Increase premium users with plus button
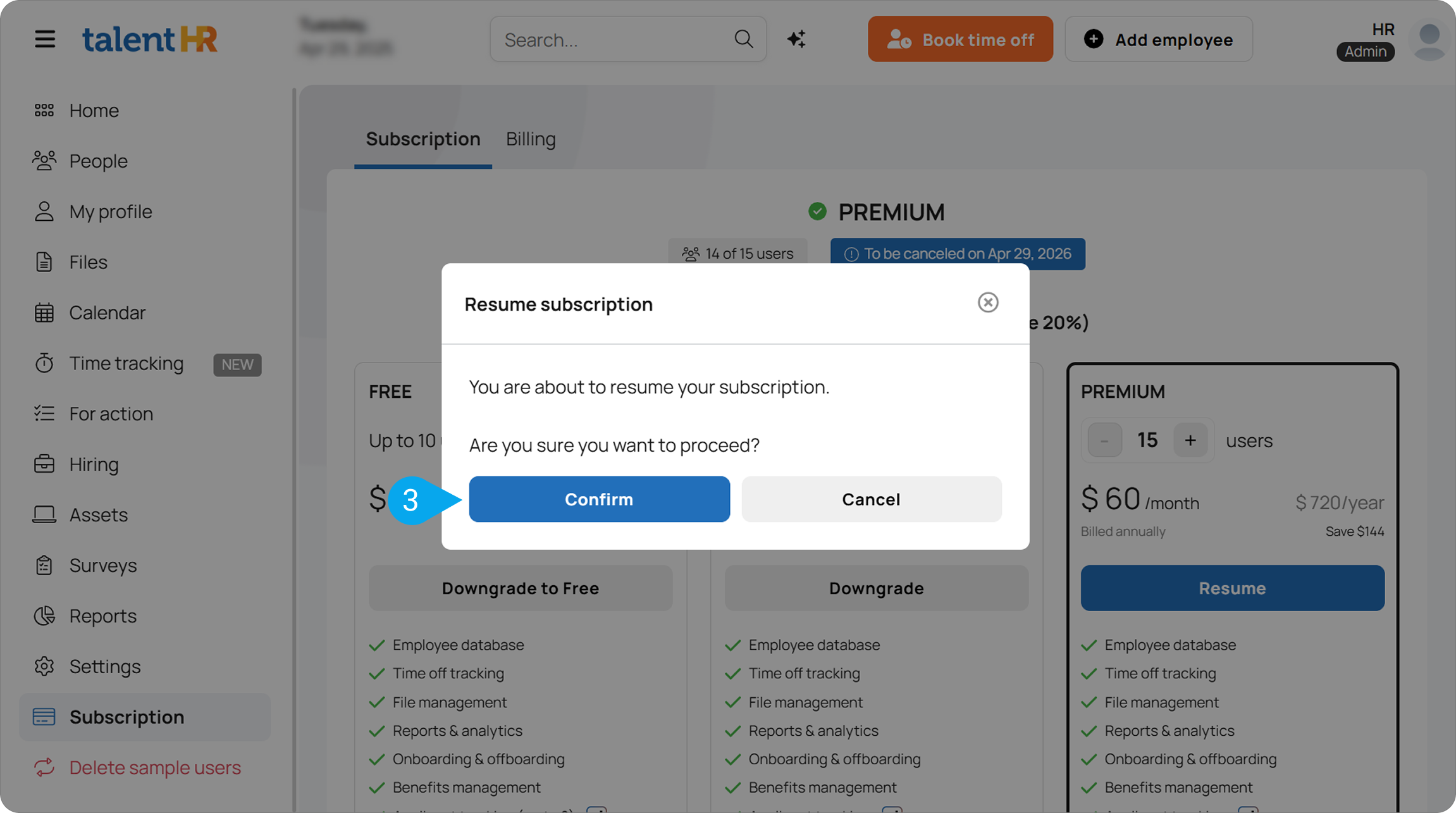Image resolution: width=1456 pixels, height=813 pixels. 1190,440
